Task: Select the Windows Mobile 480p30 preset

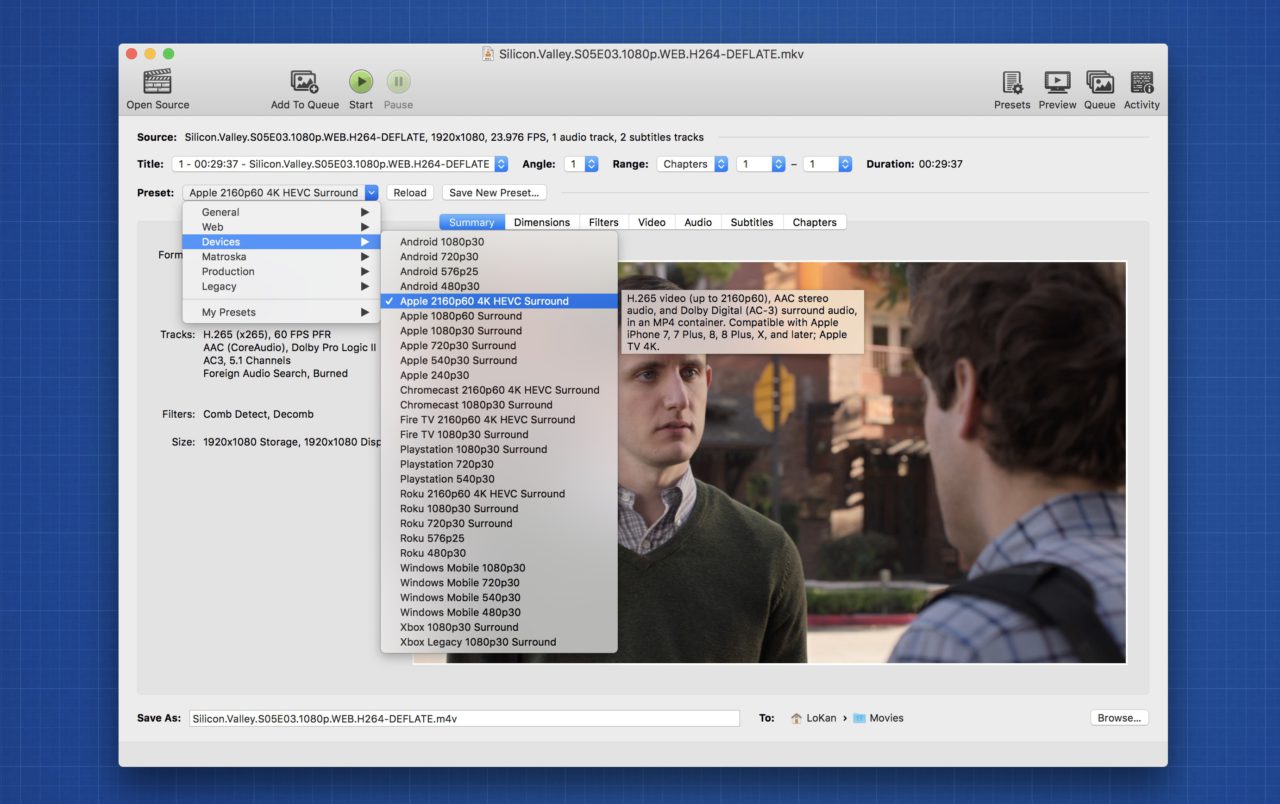Action: click(x=499, y=612)
